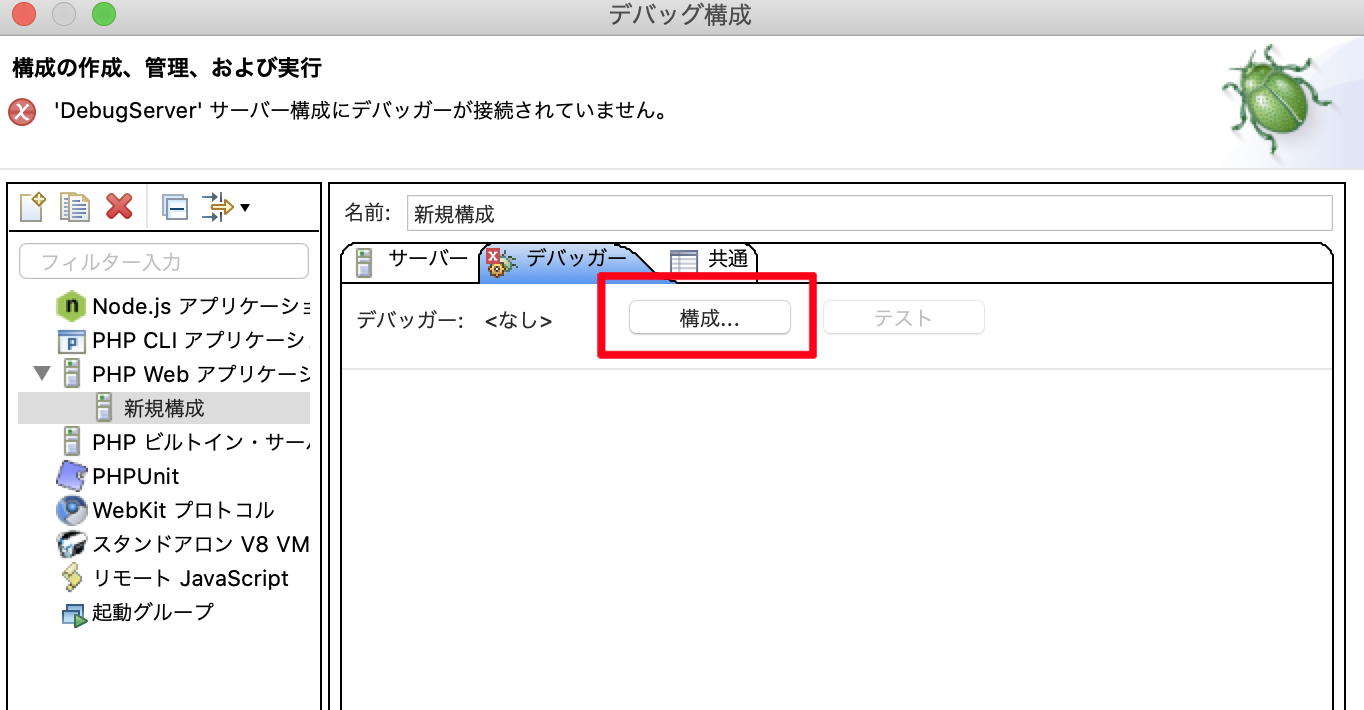Collapse the PHP Web application node

(41, 374)
